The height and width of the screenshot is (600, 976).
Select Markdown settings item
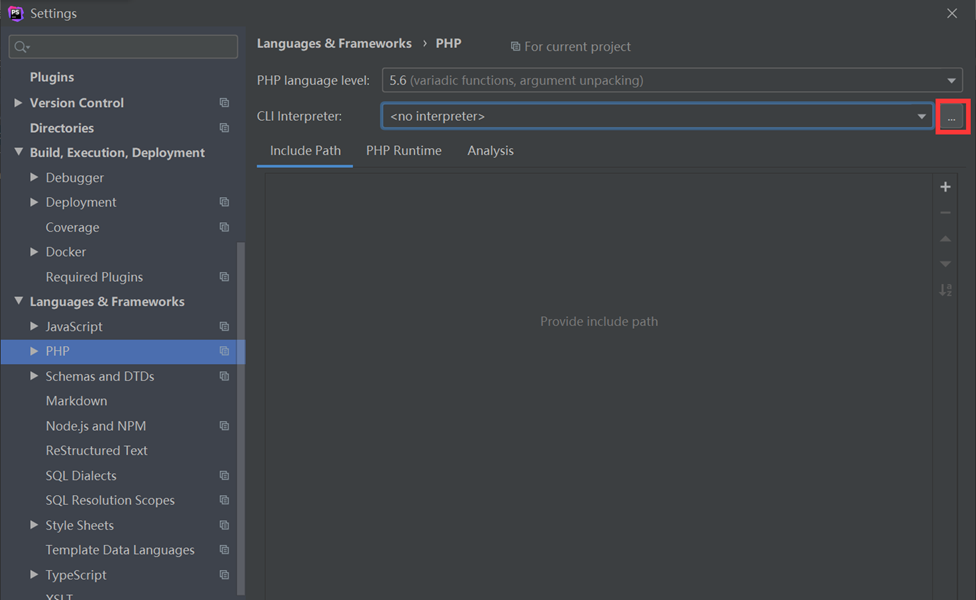tap(76, 401)
